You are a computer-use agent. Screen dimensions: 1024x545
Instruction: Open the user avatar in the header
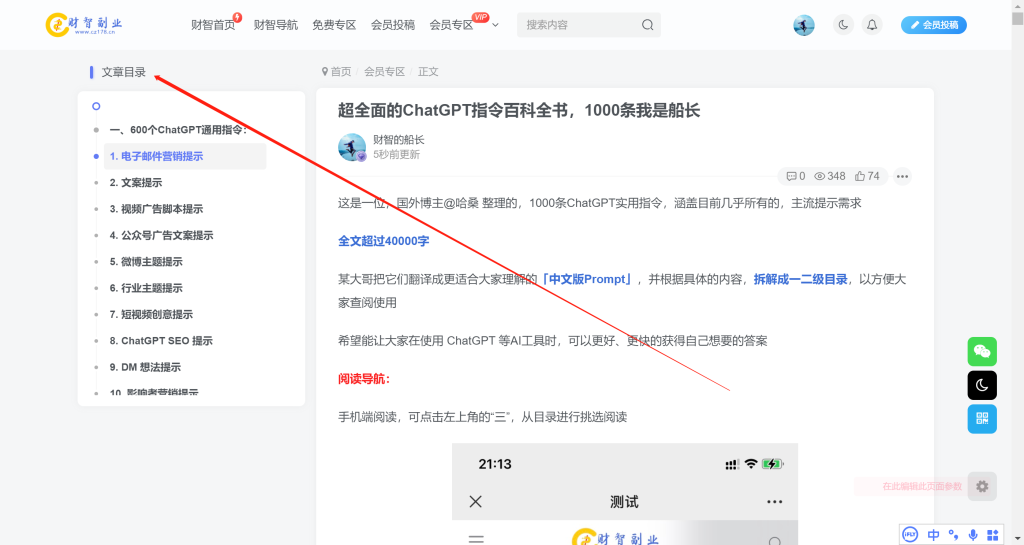(x=804, y=25)
